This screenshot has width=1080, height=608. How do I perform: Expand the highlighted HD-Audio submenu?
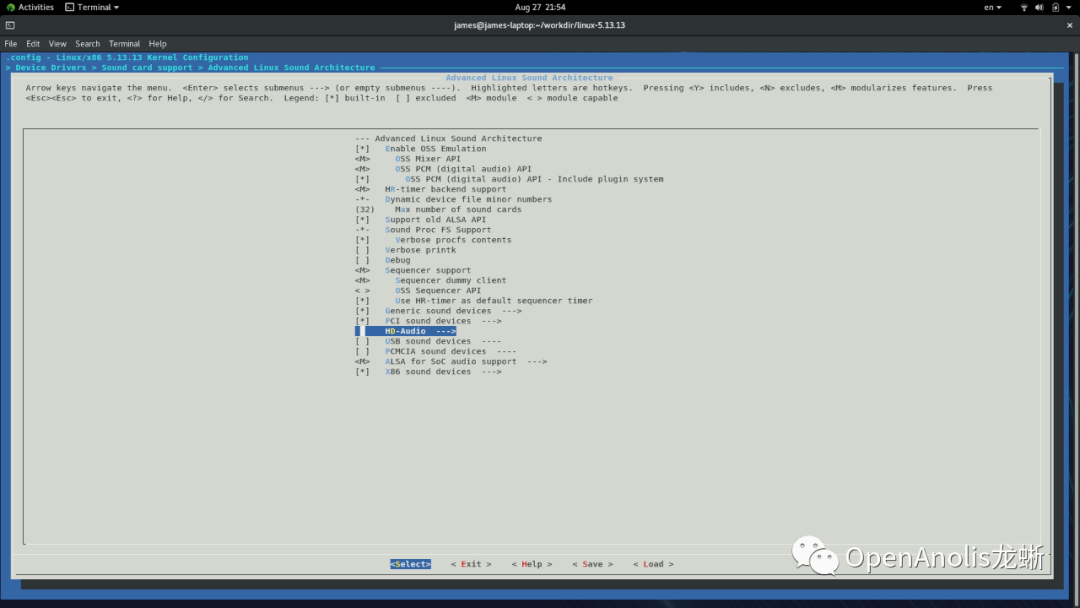(406, 331)
